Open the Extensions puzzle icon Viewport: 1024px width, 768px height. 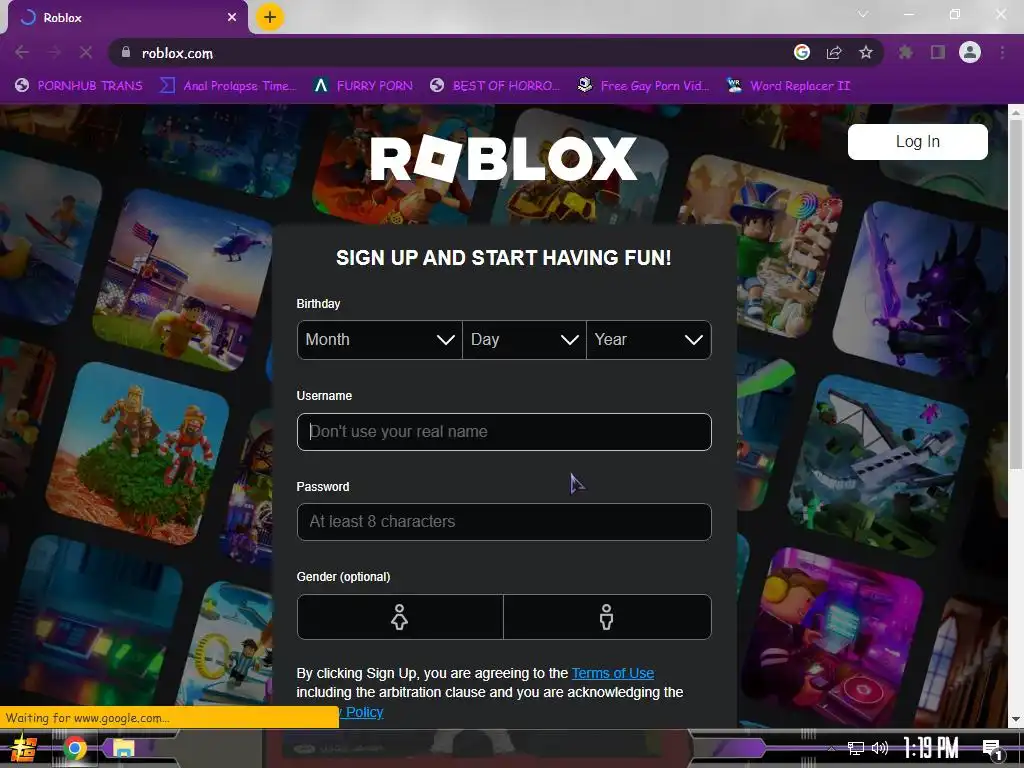906,52
